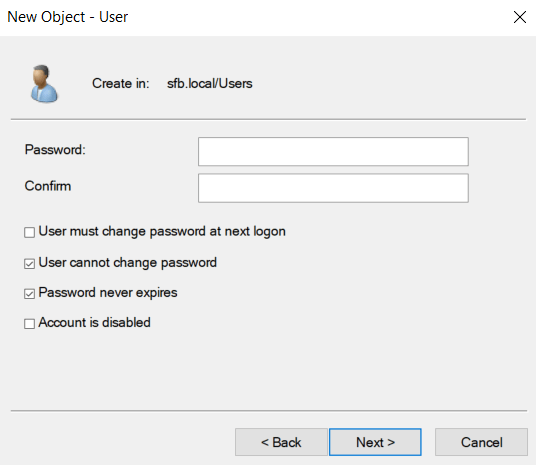Tick the 'User must change password at next logon' checkbox box
Viewport: 536px width, 465px height.
point(29,232)
